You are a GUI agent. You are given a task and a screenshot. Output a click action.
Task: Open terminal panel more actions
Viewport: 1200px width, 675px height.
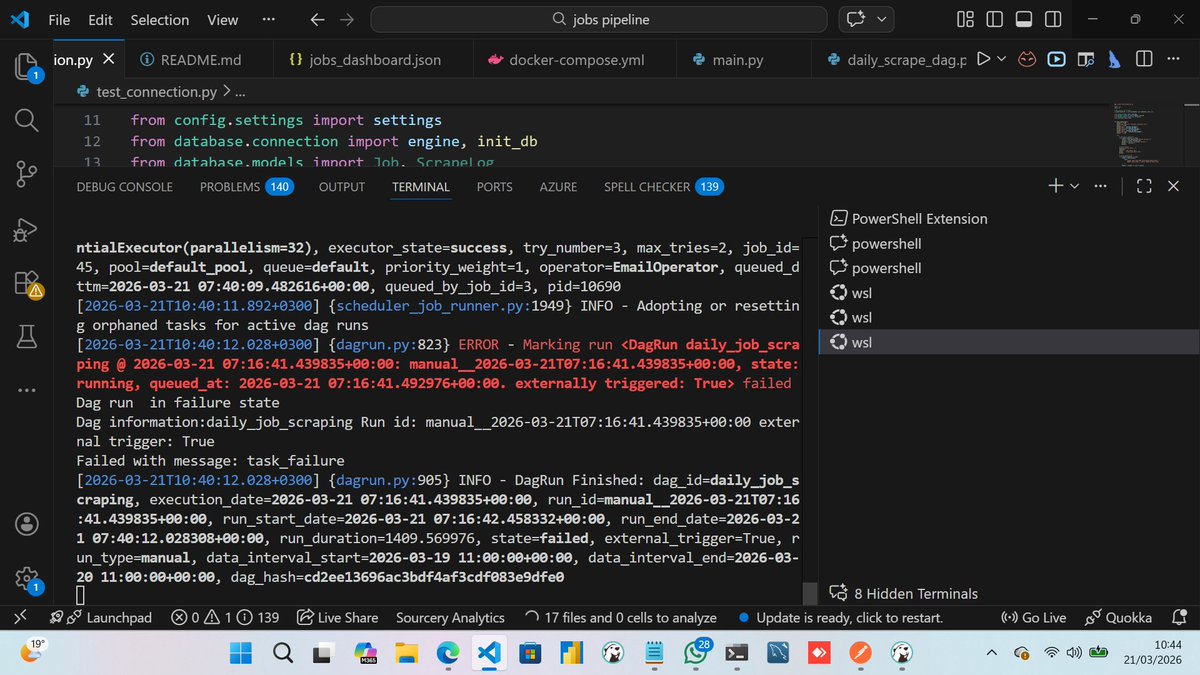pyautogui.click(x=1101, y=186)
